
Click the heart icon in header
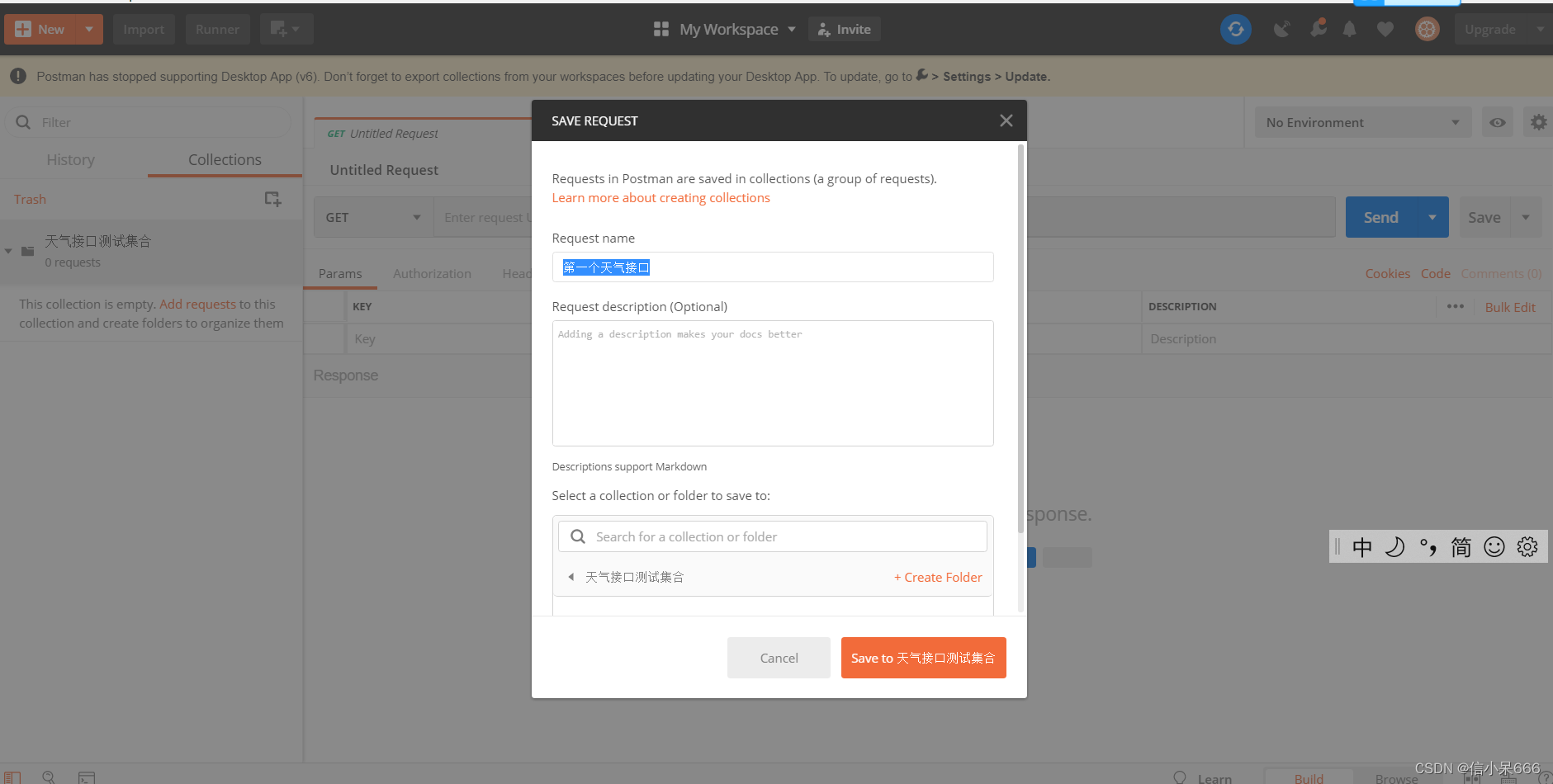[x=1385, y=30]
